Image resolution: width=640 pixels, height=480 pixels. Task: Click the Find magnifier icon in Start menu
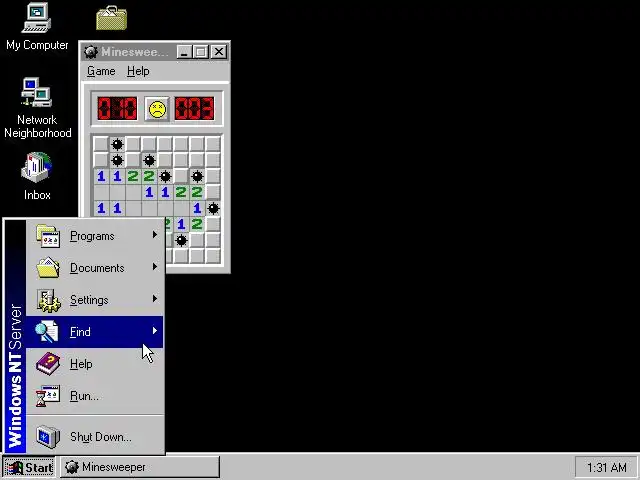click(47, 332)
